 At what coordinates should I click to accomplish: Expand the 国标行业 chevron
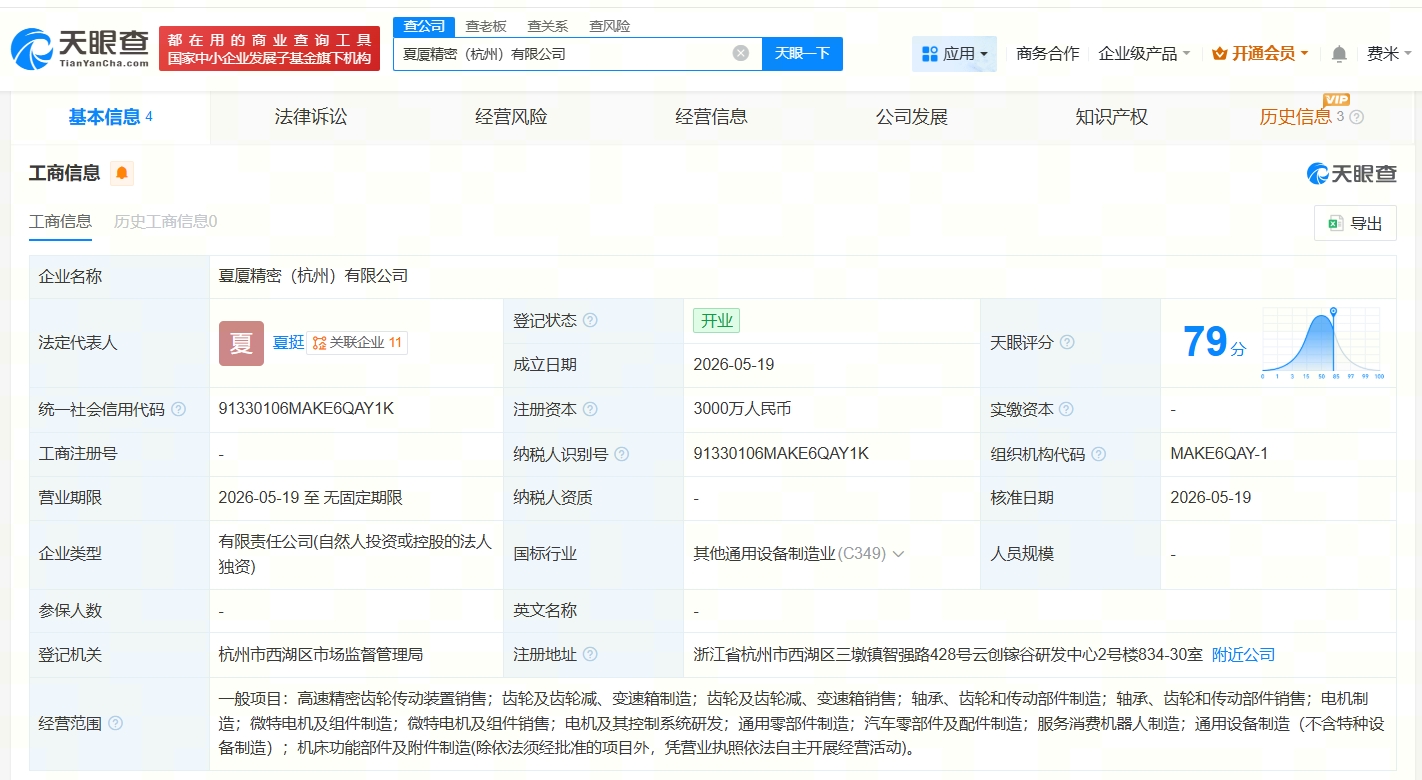[x=898, y=554]
